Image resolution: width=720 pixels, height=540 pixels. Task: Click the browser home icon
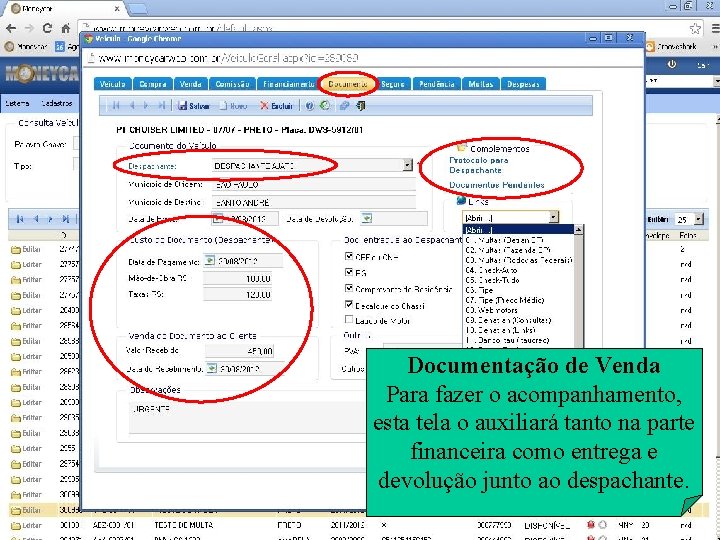tap(65, 28)
